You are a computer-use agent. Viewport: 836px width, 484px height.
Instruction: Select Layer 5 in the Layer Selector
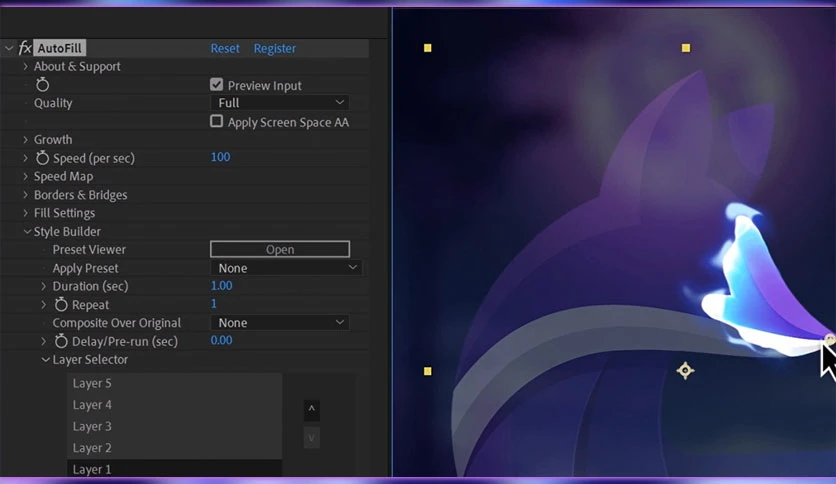tap(174, 383)
